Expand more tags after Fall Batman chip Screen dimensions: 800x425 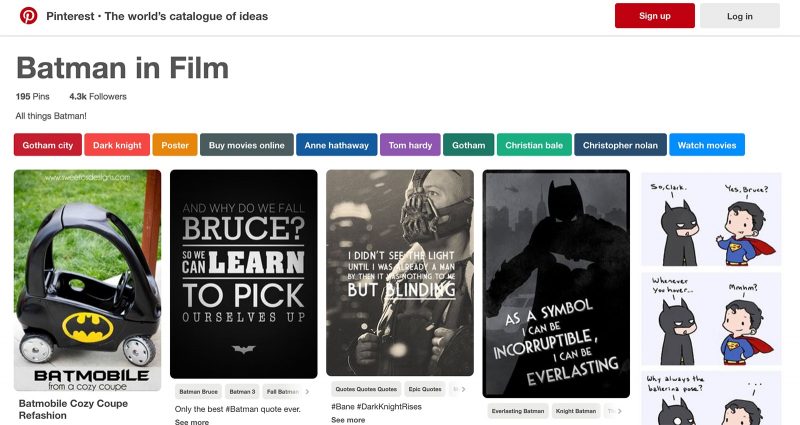307,392
